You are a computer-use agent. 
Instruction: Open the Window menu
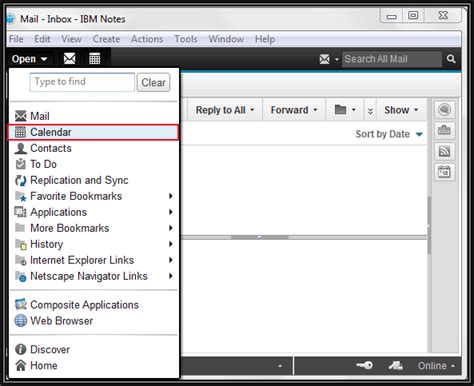[226, 39]
